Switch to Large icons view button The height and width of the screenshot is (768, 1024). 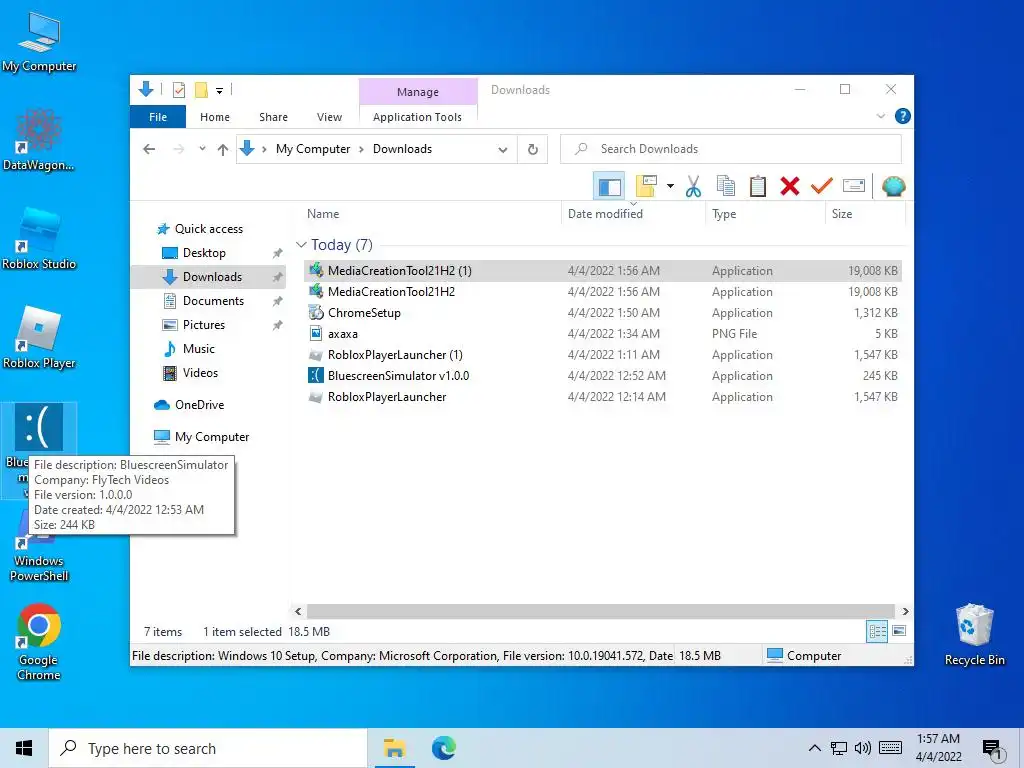point(899,631)
